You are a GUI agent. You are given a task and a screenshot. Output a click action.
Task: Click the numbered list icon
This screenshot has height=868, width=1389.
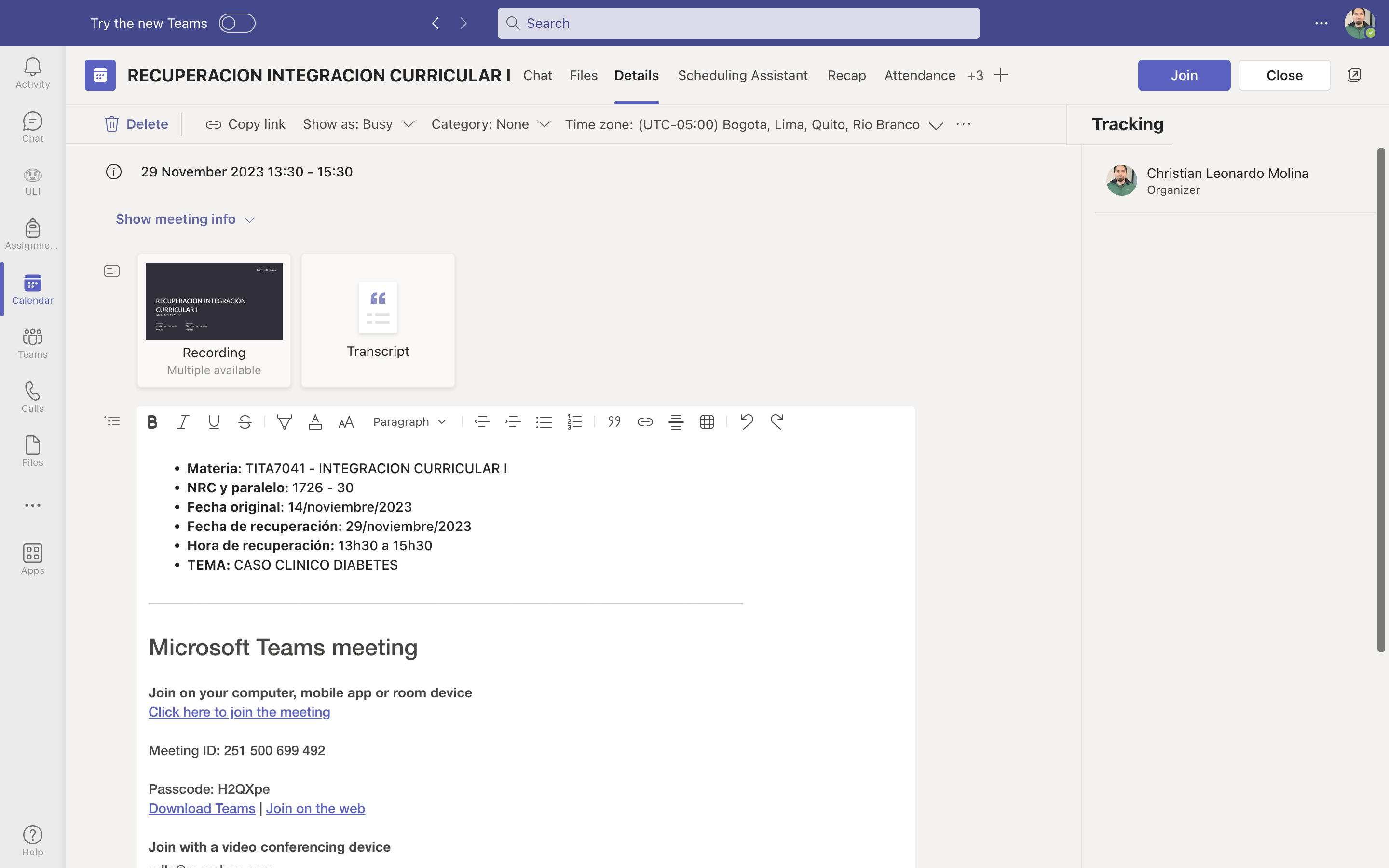pyautogui.click(x=574, y=422)
